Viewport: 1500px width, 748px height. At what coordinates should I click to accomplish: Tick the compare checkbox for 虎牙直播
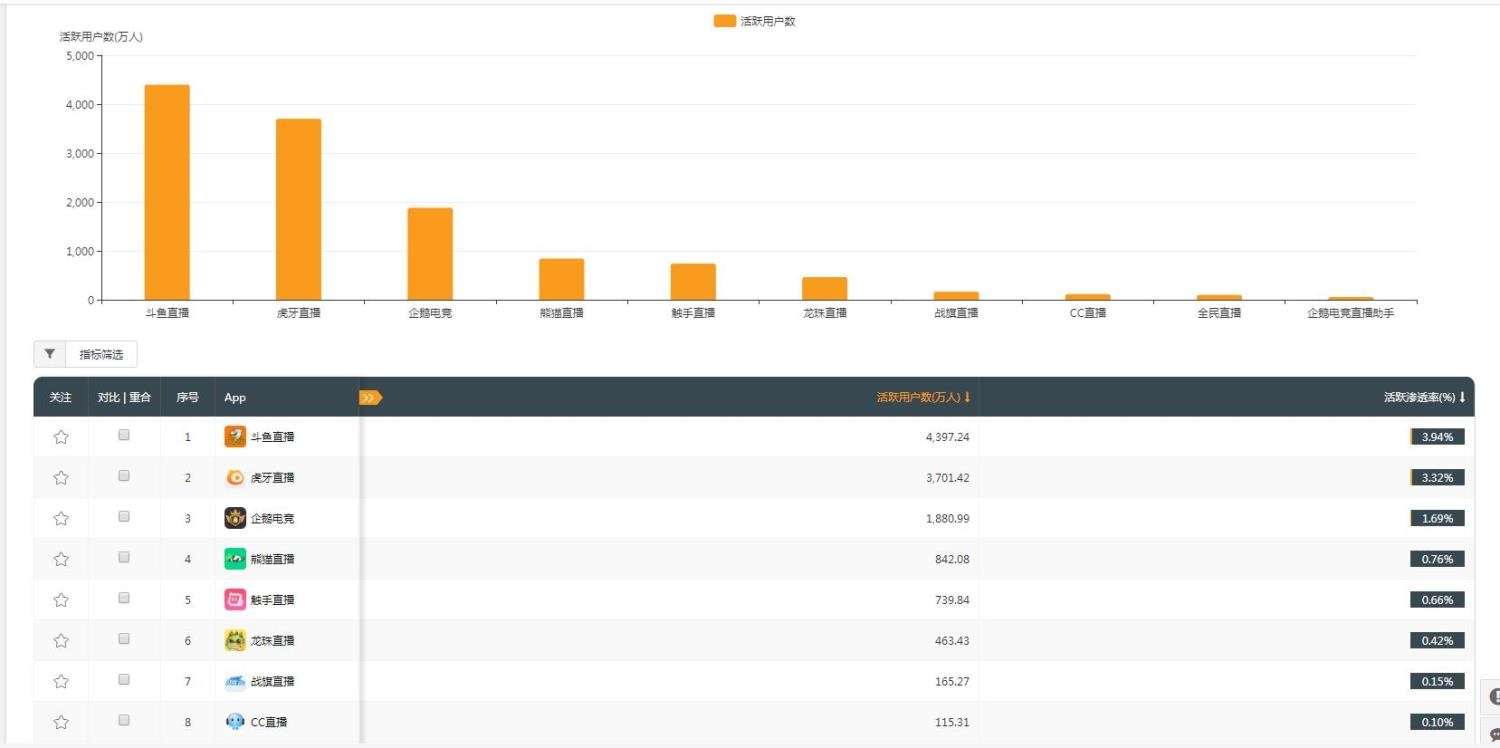click(x=124, y=476)
